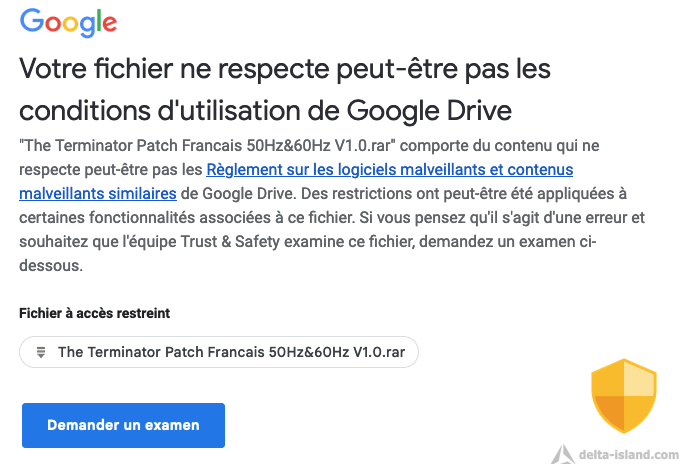Click the quoted .rar filename in the paragraph
The image size is (682, 464).
[207, 145]
